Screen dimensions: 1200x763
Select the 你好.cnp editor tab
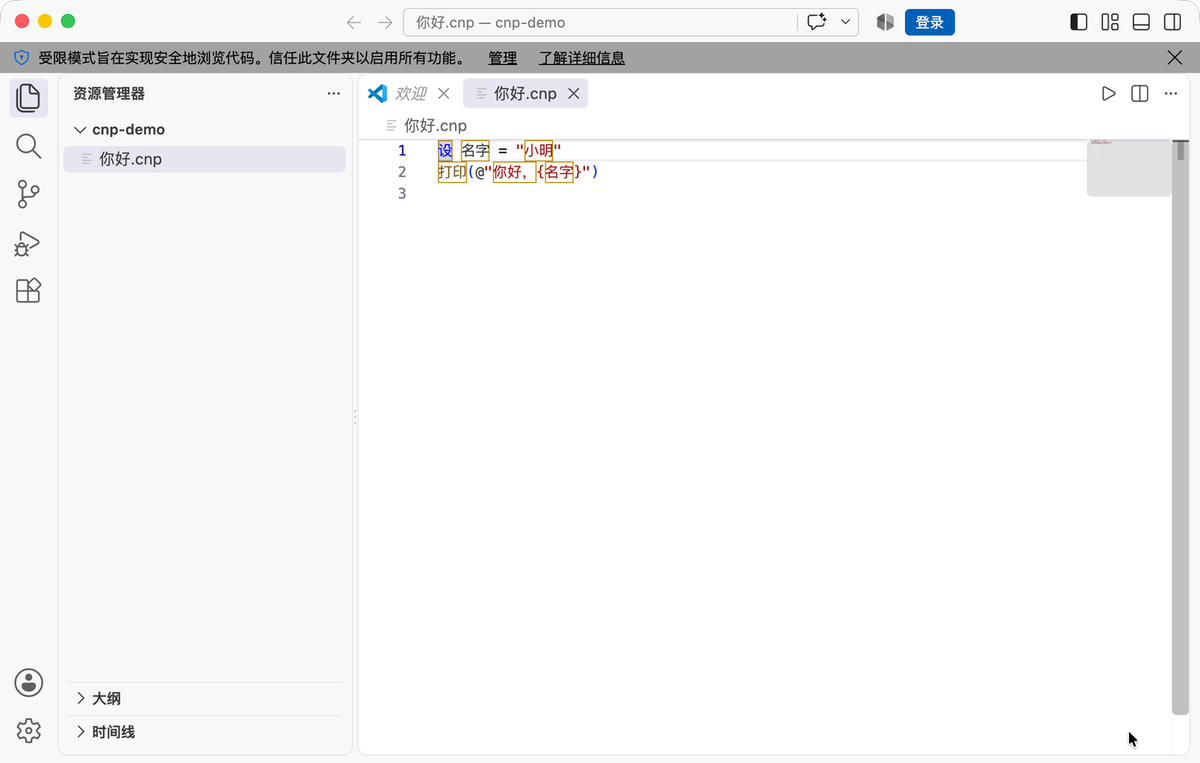coord(525,93)
